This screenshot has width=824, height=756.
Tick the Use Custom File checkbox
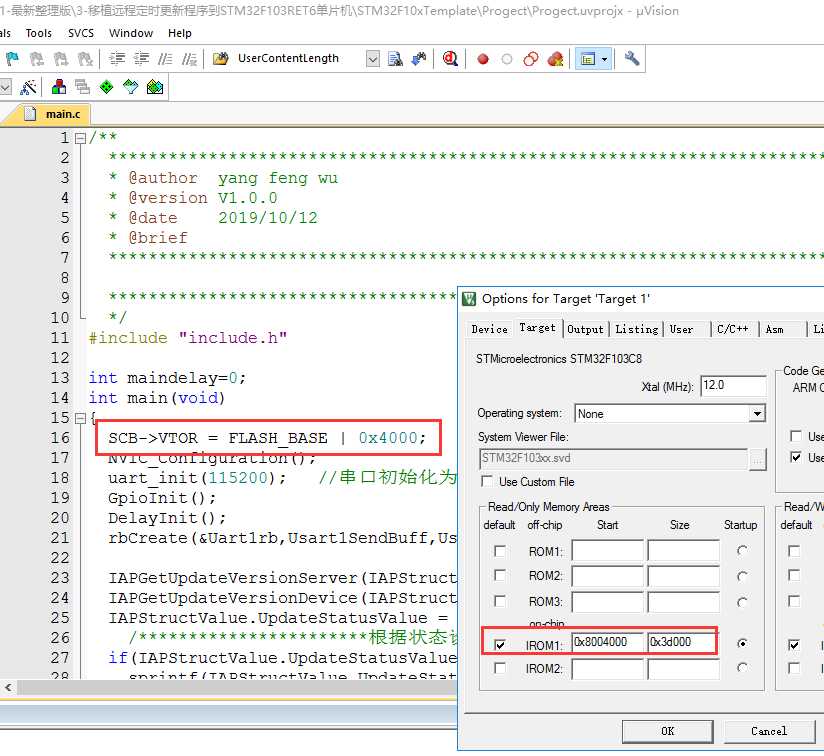[x=487, y=481]
